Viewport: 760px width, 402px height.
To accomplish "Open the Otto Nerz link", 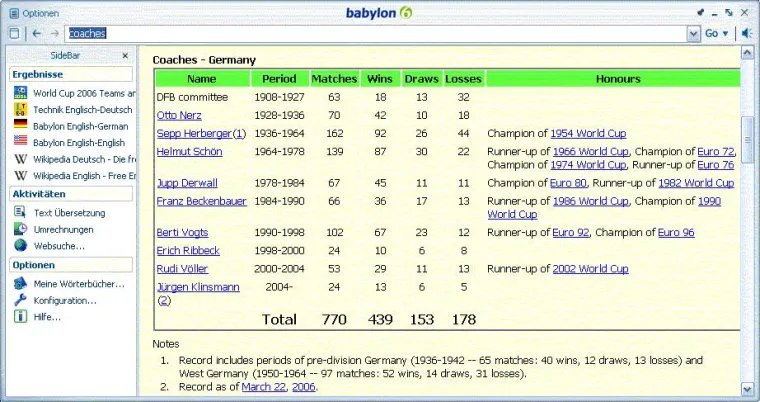I will pyautogui.click(x=179, y=115).
